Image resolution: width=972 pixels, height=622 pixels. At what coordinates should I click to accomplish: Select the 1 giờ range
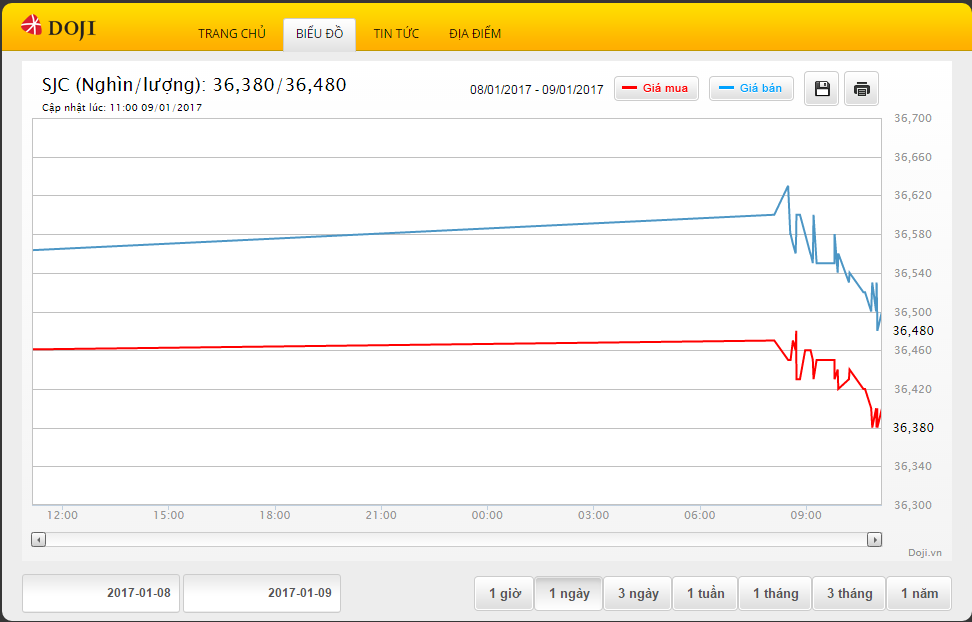(505, 593)
